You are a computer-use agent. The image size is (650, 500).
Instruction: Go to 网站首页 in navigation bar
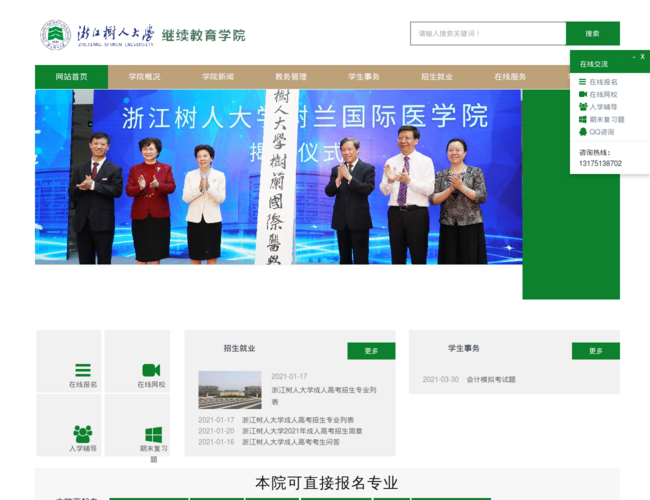pos(71,77)
